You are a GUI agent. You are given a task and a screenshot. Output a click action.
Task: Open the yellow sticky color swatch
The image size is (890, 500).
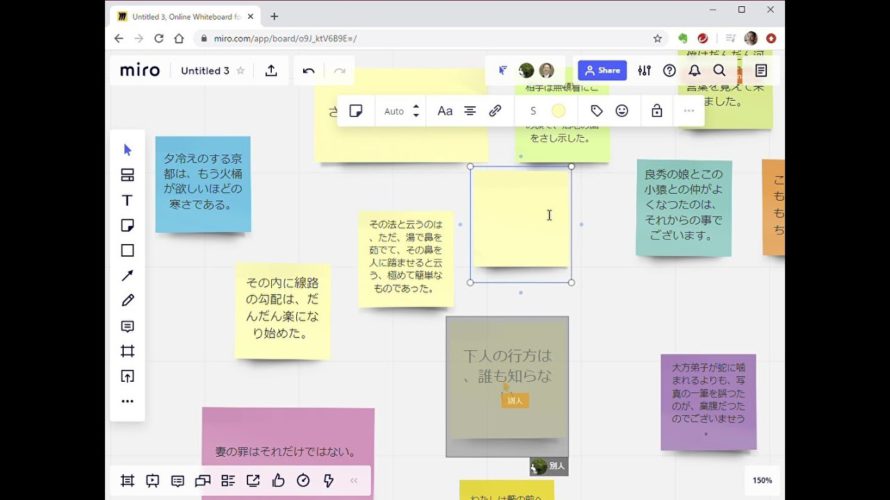point(559,111)
